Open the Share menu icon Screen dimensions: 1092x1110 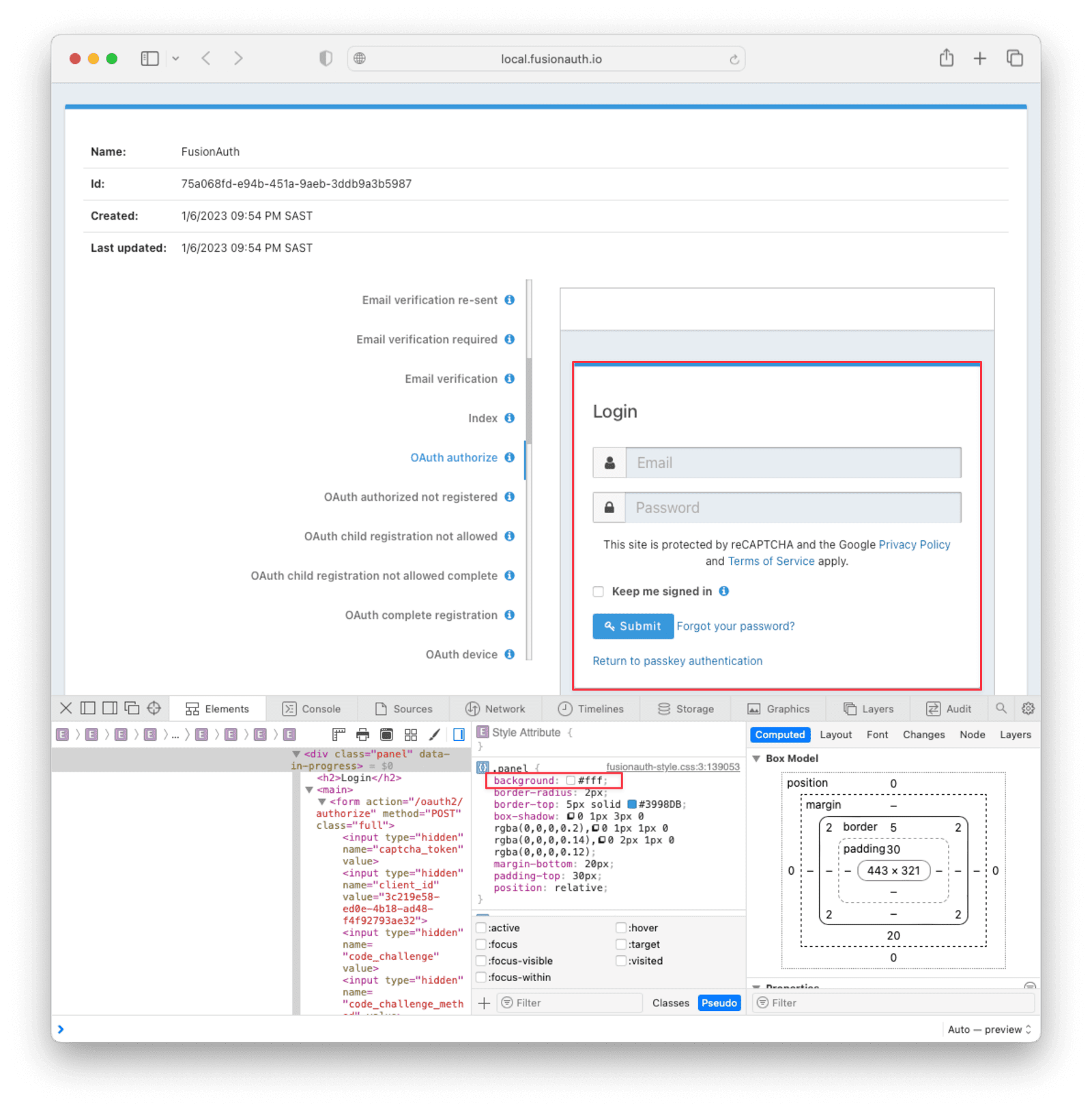click(946, 58)
